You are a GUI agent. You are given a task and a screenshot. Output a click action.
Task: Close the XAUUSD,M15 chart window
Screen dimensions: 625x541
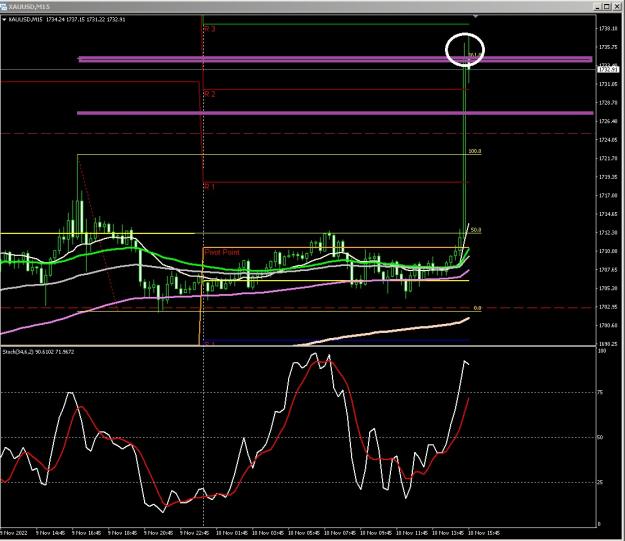tap(616, 7)
